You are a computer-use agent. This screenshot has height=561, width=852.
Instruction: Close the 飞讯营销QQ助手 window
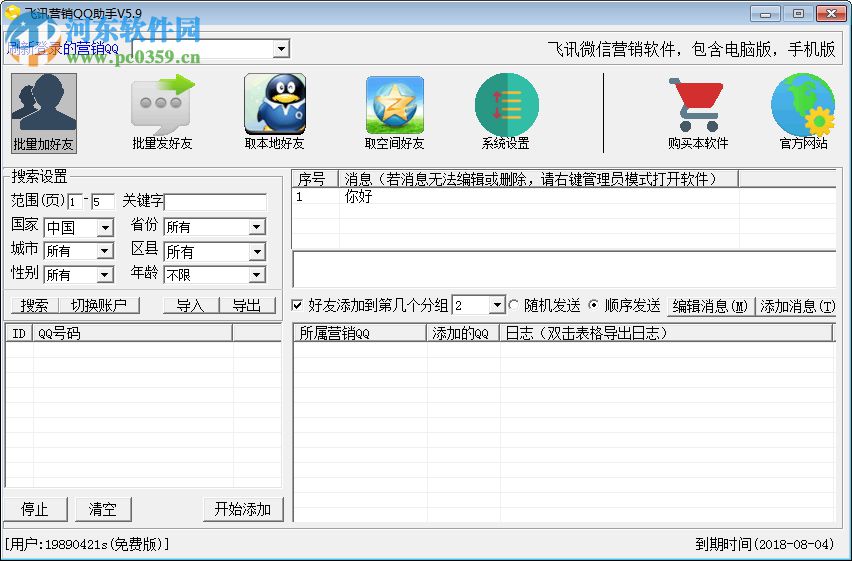click(831, 14)
